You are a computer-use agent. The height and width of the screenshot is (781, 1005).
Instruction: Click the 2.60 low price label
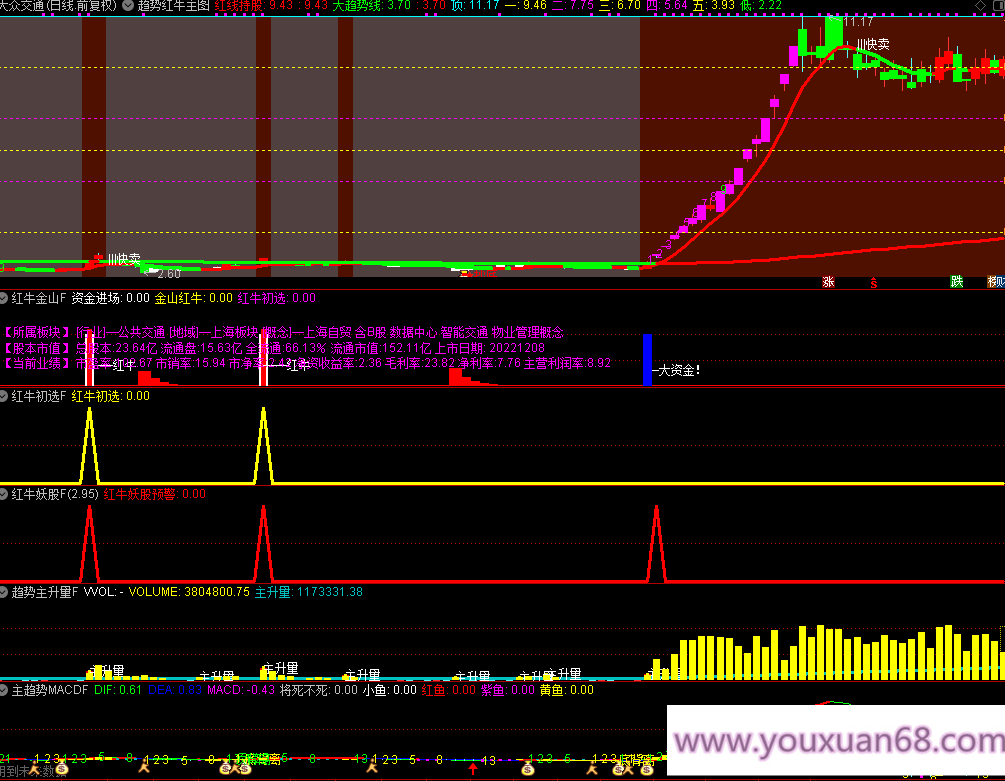168,273
